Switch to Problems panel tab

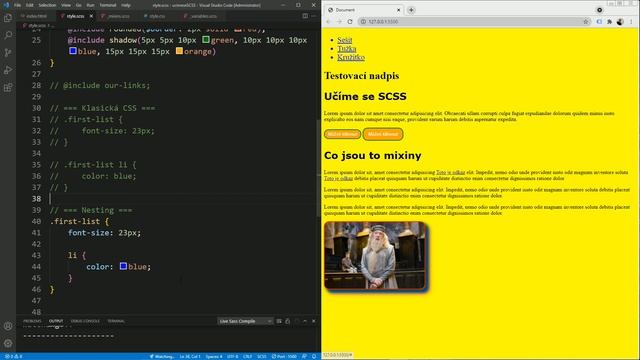pos(32,321)
